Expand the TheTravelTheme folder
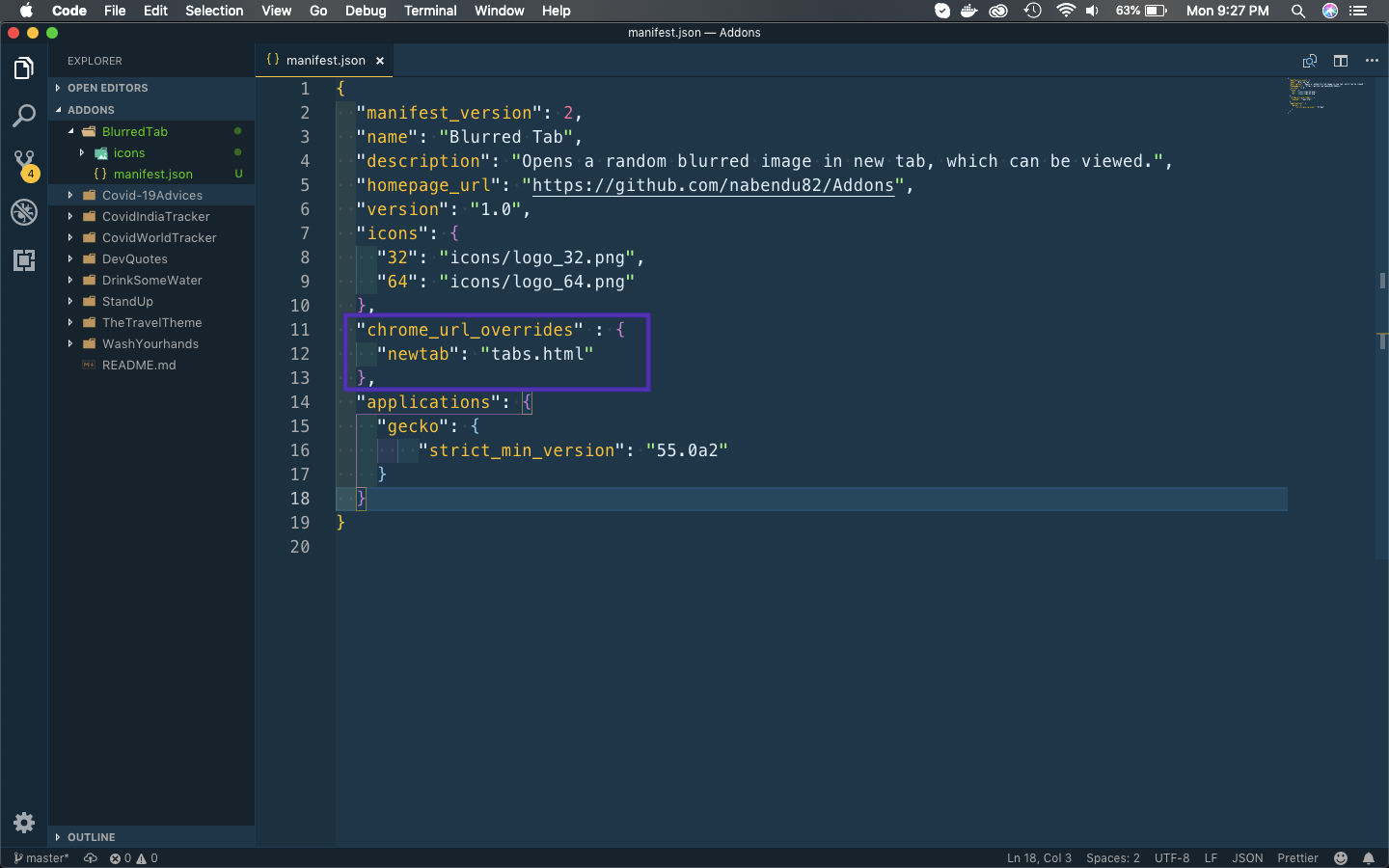 (152, 322)
